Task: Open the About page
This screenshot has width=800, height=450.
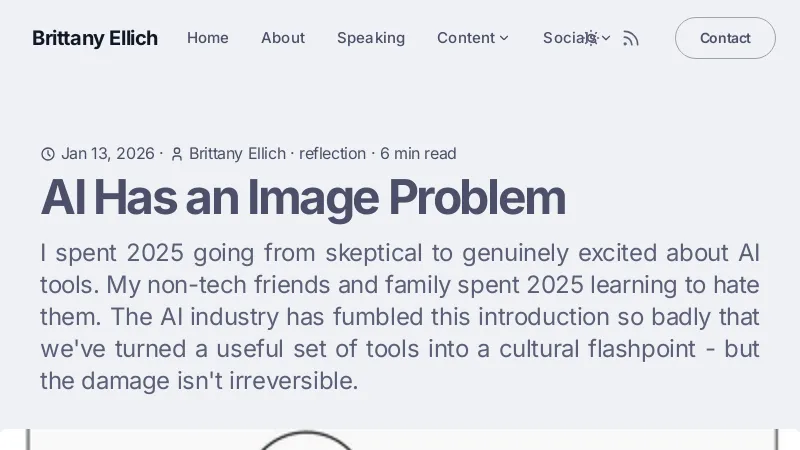Action: point(283,38)
